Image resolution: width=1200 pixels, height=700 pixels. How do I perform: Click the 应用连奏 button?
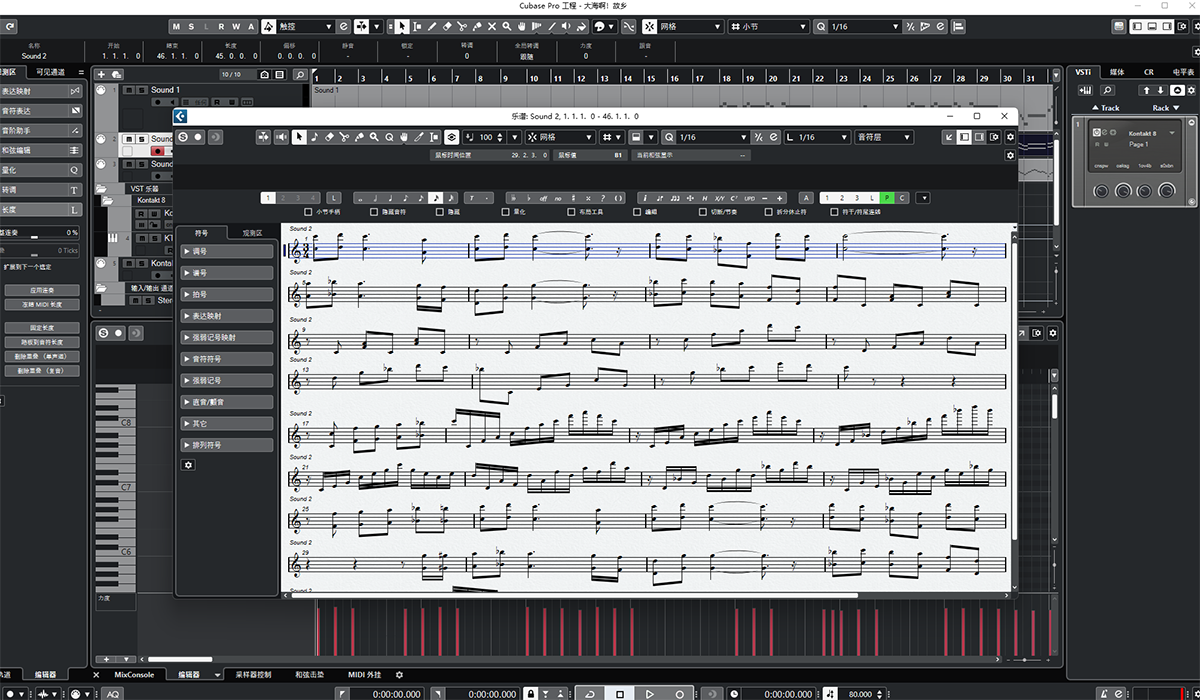[41, 290]
